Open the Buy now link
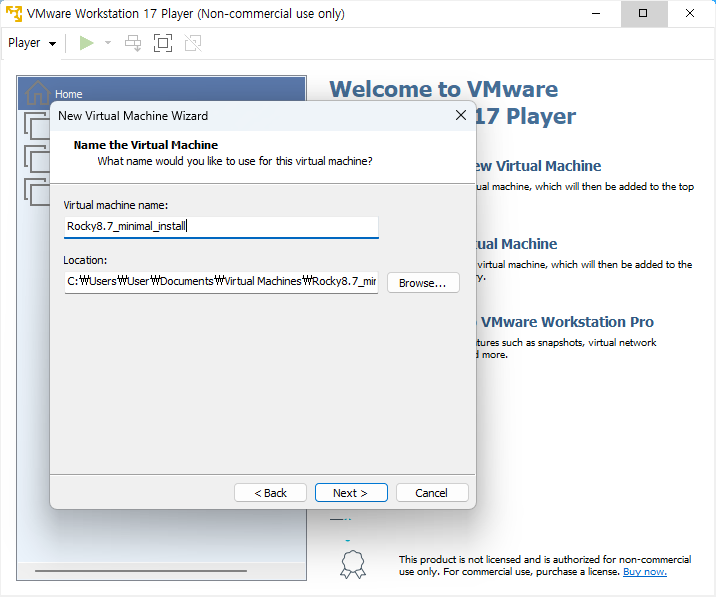 (645, 572)
